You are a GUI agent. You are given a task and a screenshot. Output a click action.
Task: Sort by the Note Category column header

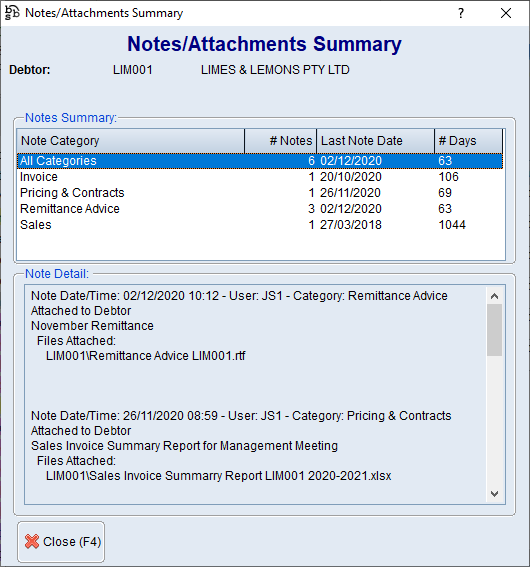pyautogui.click(x=131, y=141)
